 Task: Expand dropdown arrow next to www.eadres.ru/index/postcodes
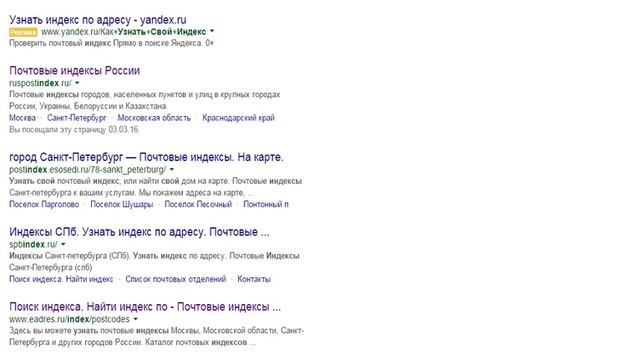tap(136, 319)
